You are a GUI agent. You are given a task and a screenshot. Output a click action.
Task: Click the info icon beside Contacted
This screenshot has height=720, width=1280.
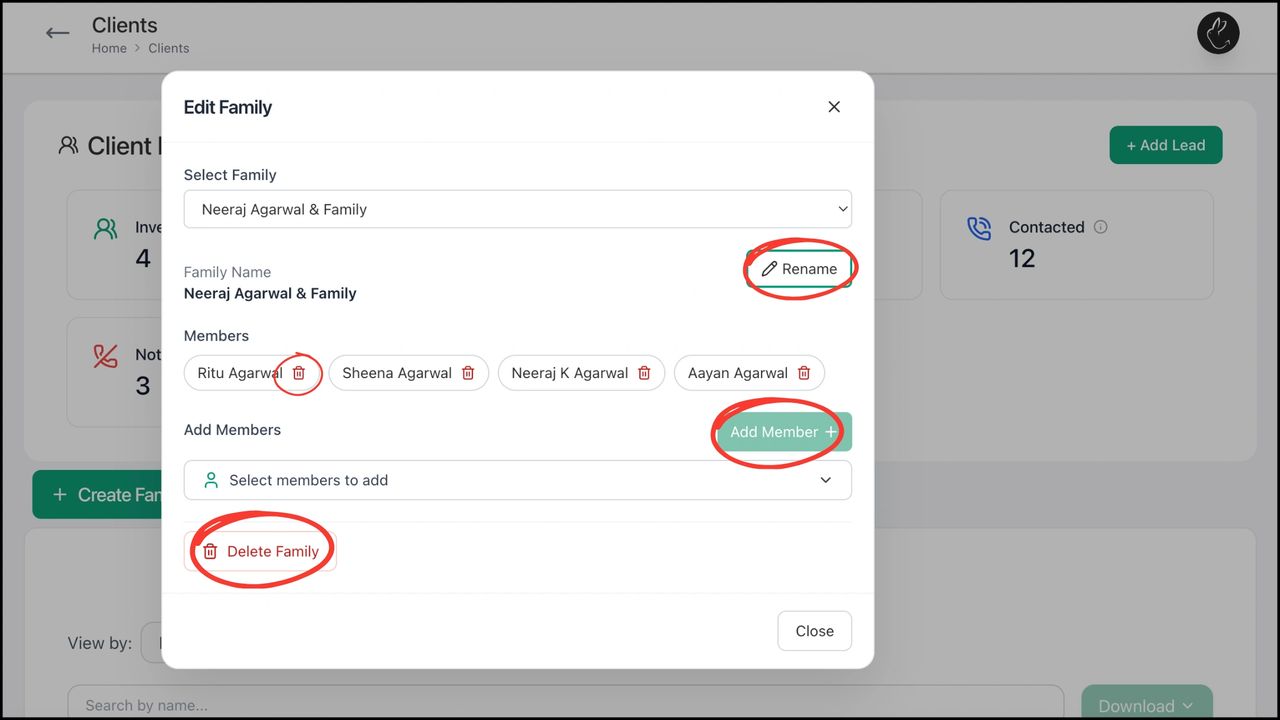point(1101,227)
